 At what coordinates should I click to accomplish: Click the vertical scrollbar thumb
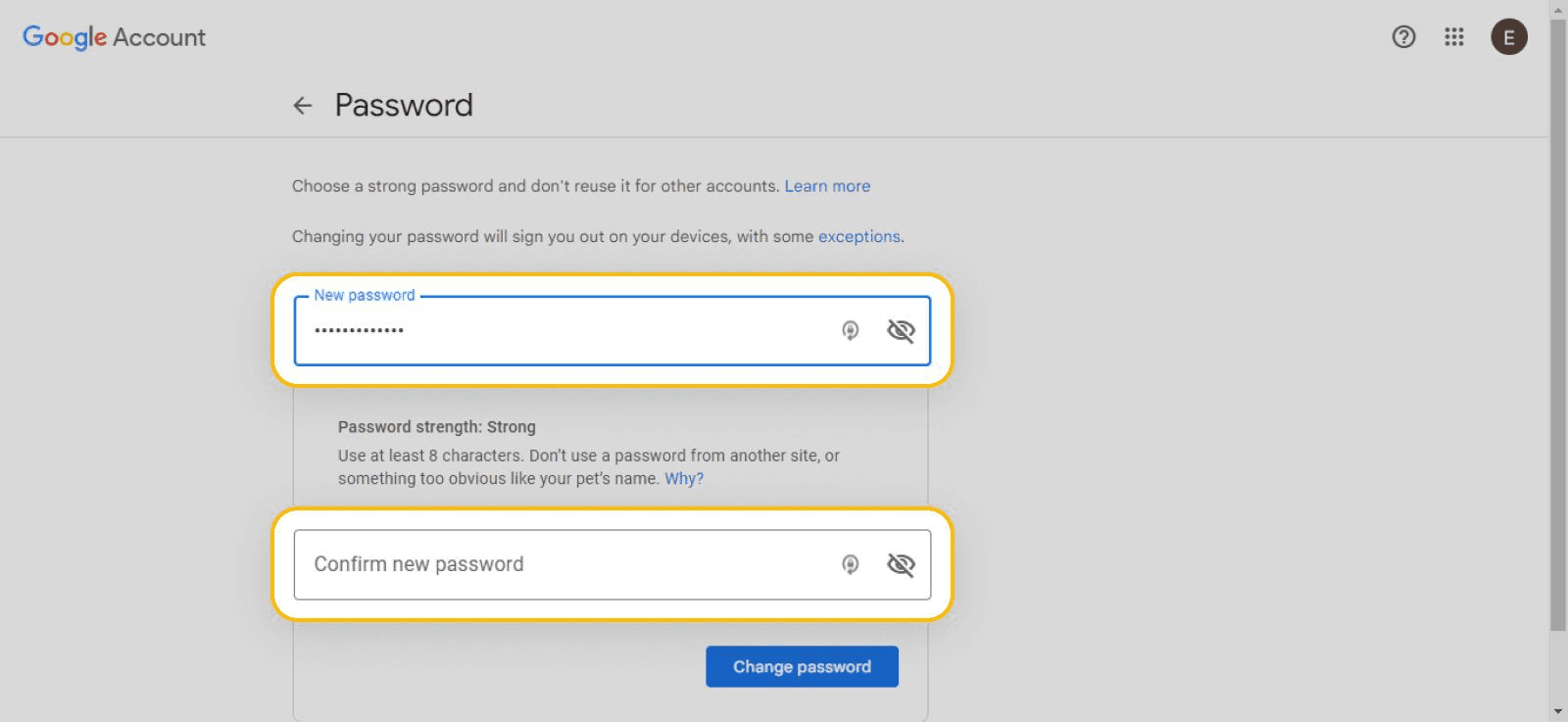tap(1558, 323)
